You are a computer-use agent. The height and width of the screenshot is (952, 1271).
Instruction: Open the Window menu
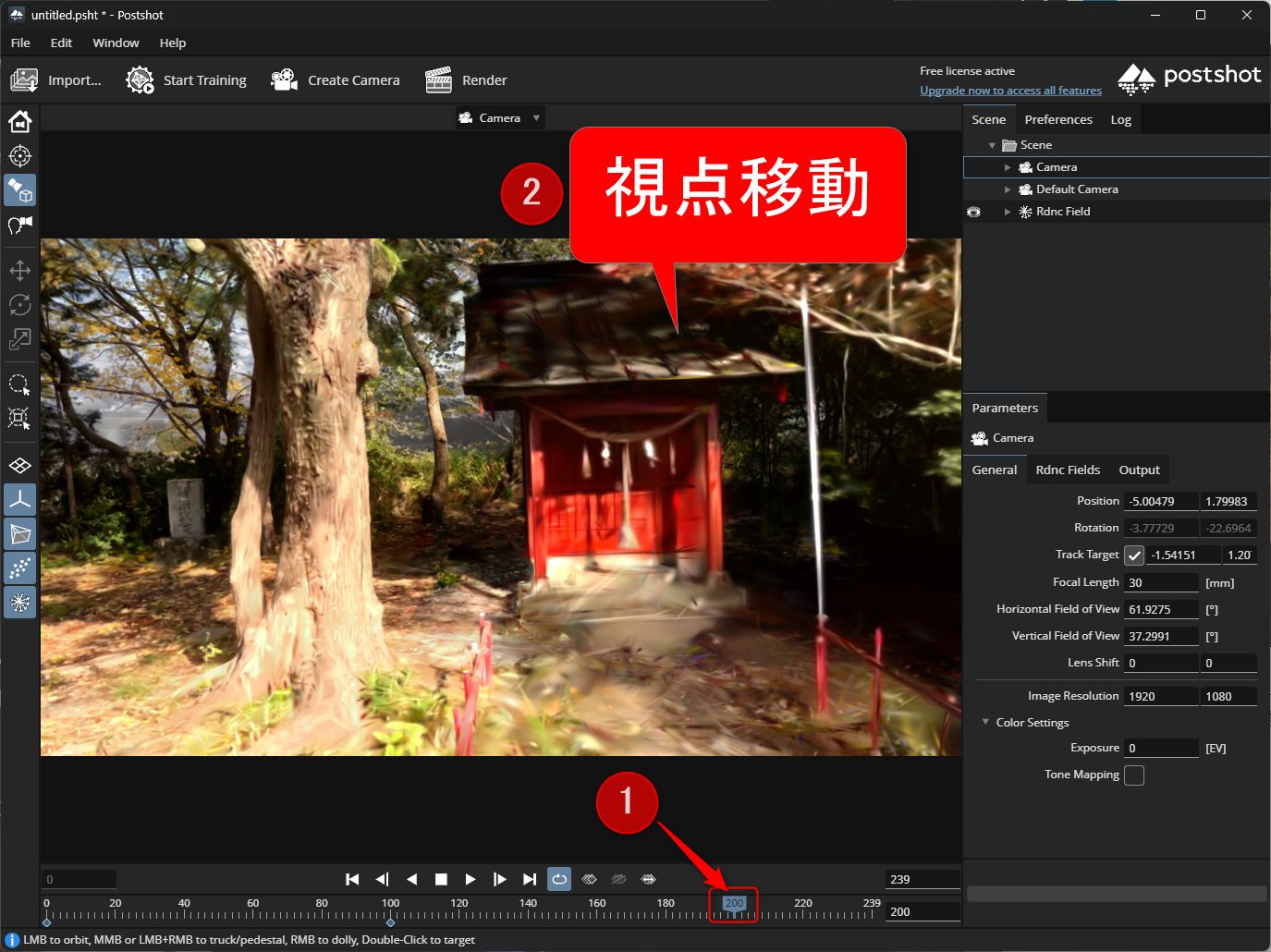point(116,43)
